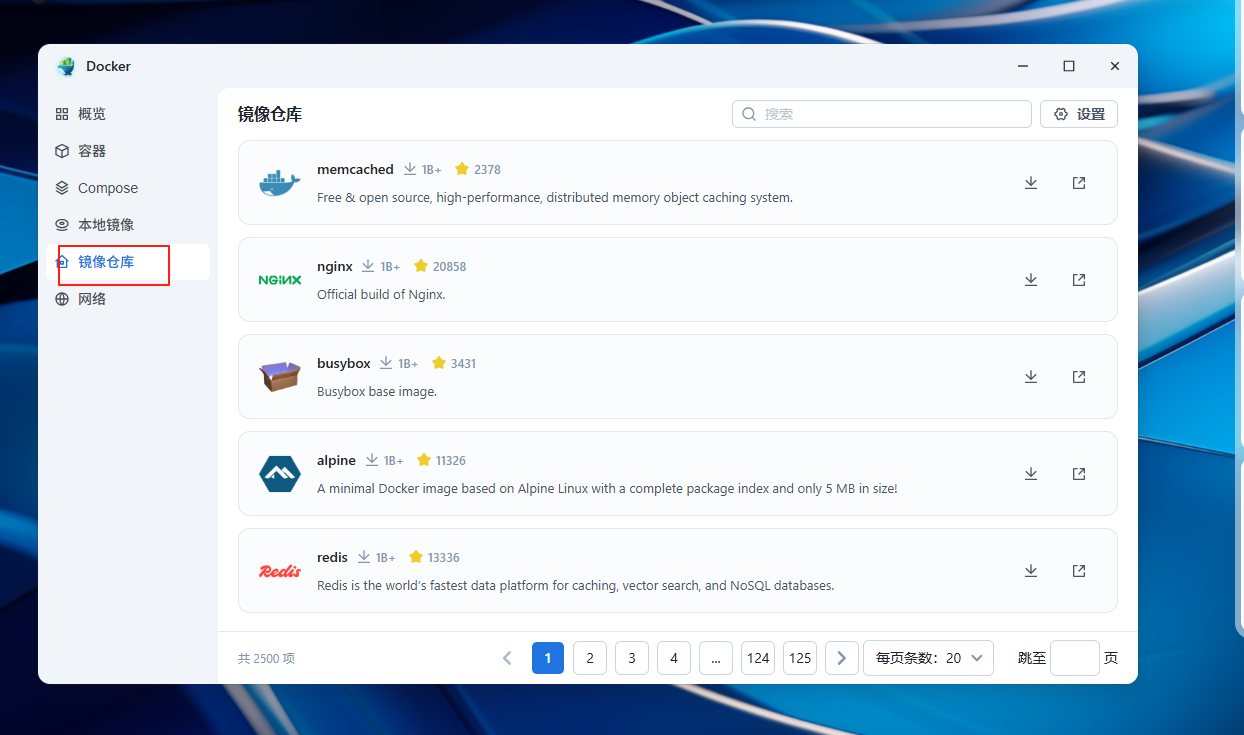Download the nginx image

1031,280
